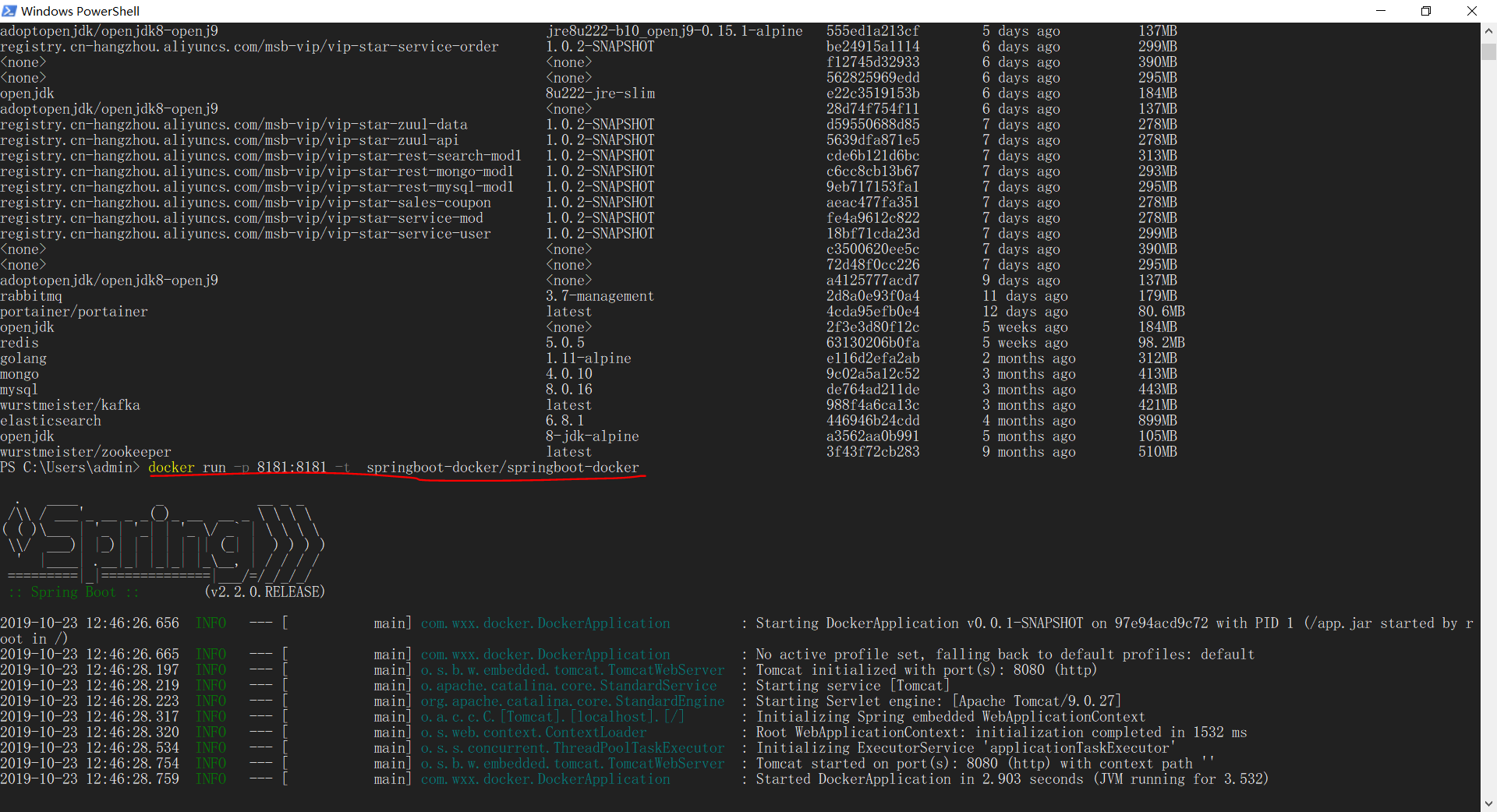This screenshot has width=1497, height=812.
Task: Click the '899MB' size value
Action: (x=1158, y=421)
